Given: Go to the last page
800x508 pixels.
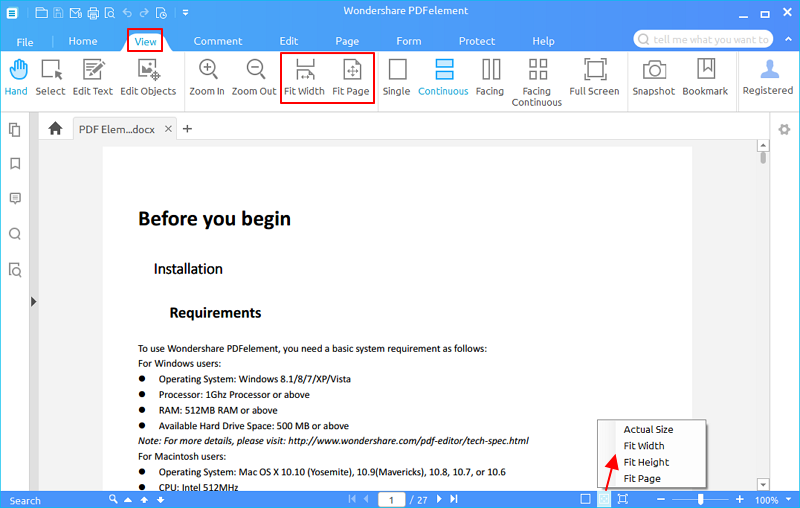Looking at the screenshot, I should coord(454,499).
